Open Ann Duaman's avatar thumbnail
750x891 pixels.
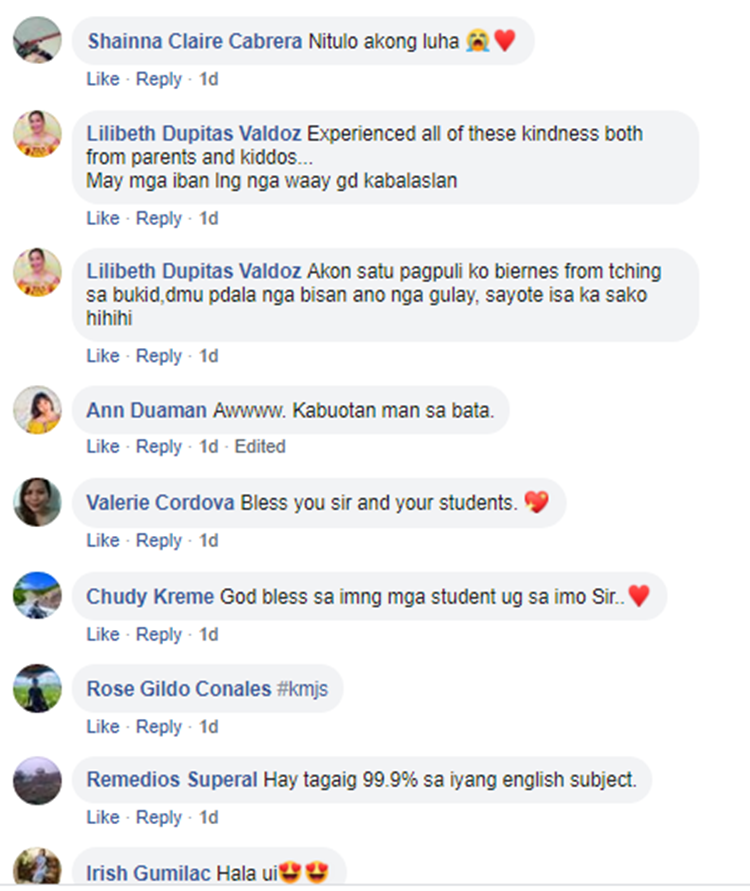[37, 410]
